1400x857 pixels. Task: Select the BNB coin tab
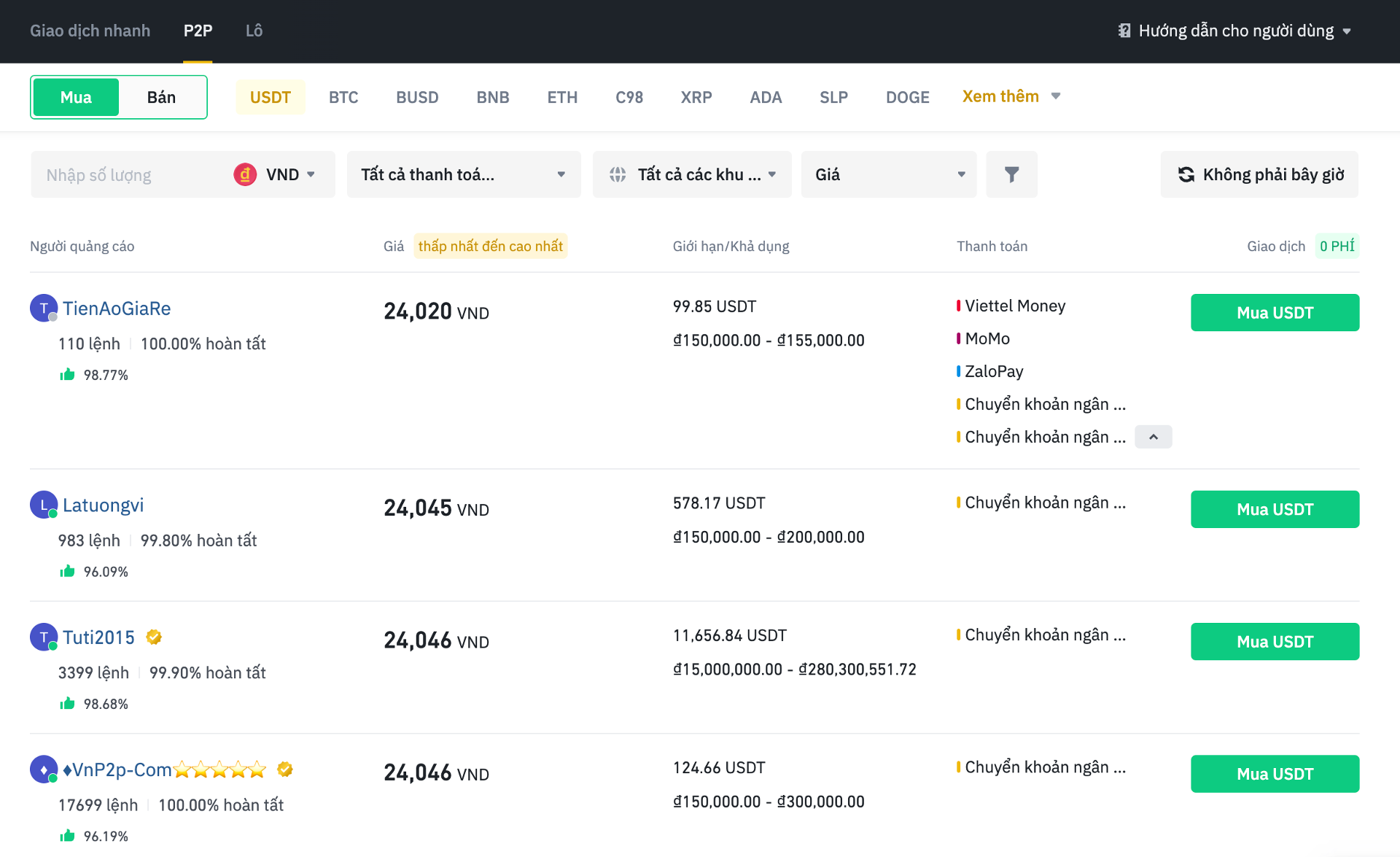[x=493, y=97]
